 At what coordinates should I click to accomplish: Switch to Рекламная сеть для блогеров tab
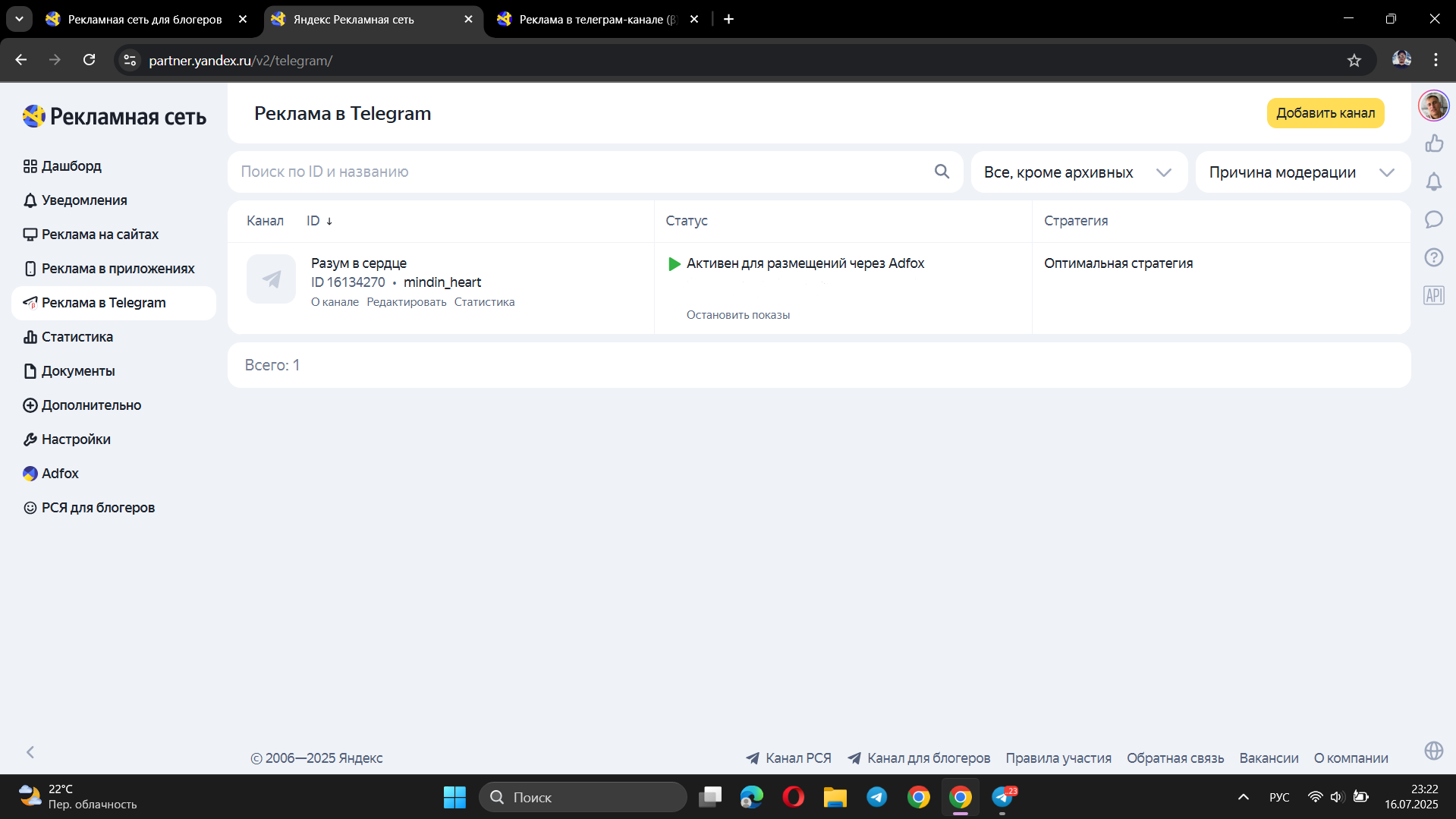tap(144, 19)
